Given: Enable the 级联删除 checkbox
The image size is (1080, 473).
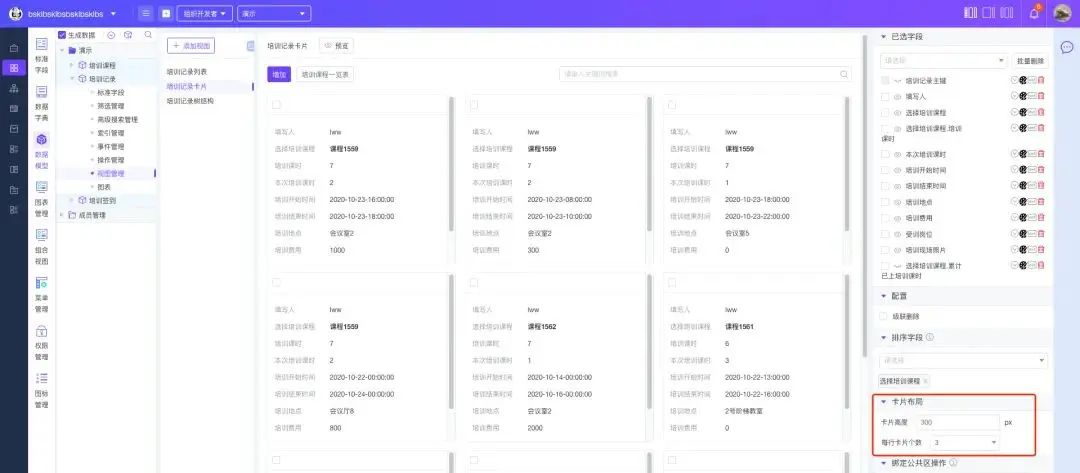Looking at the screenshot, I should 884,316.
